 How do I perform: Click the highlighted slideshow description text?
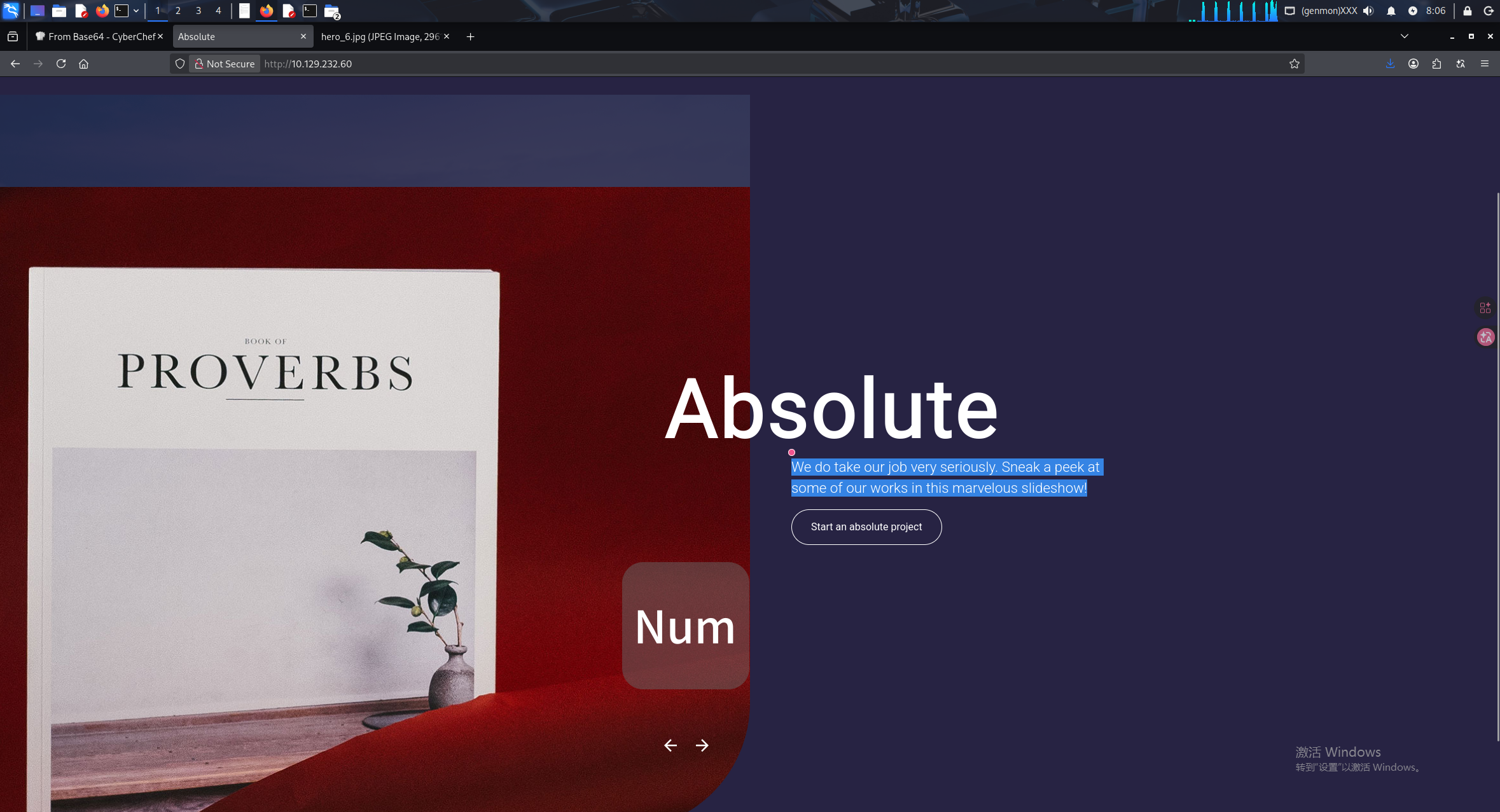[947, 478]
